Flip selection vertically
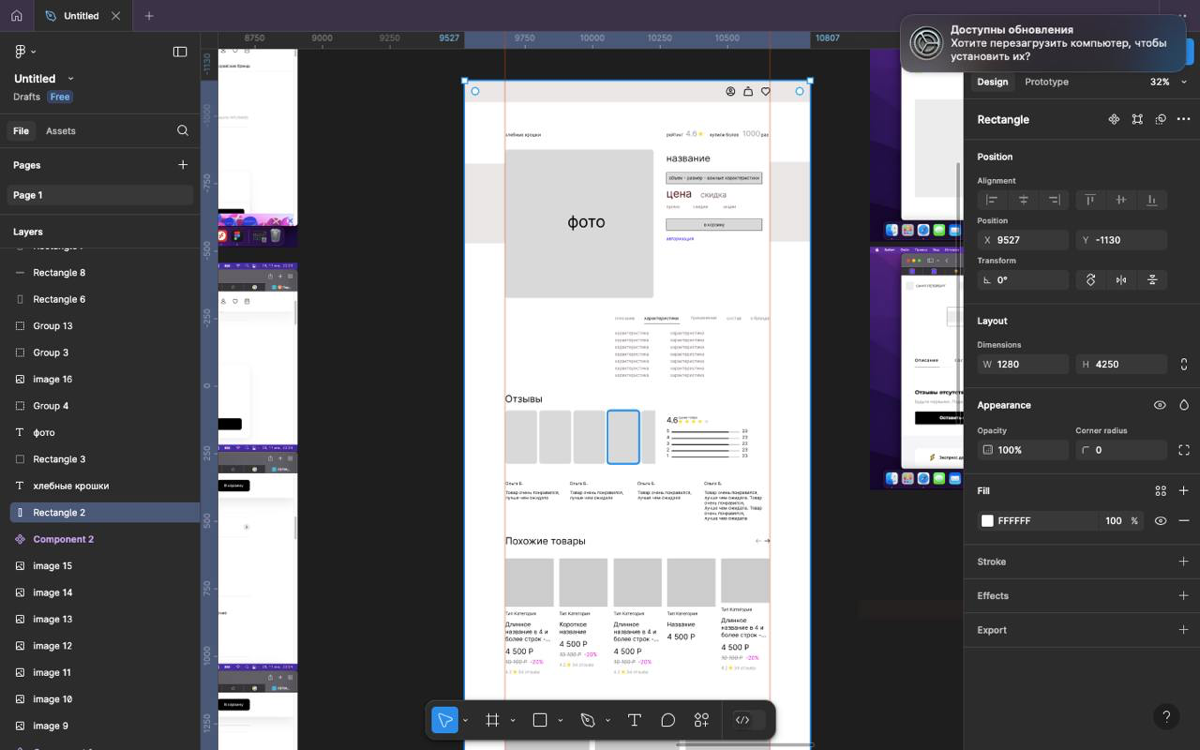This screenshot has height=750, width=1200. click(1152, 280)
